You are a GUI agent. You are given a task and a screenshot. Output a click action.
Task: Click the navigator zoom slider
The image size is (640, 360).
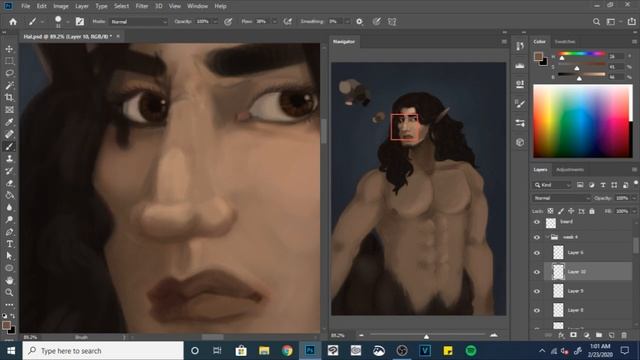click(426, 336)
